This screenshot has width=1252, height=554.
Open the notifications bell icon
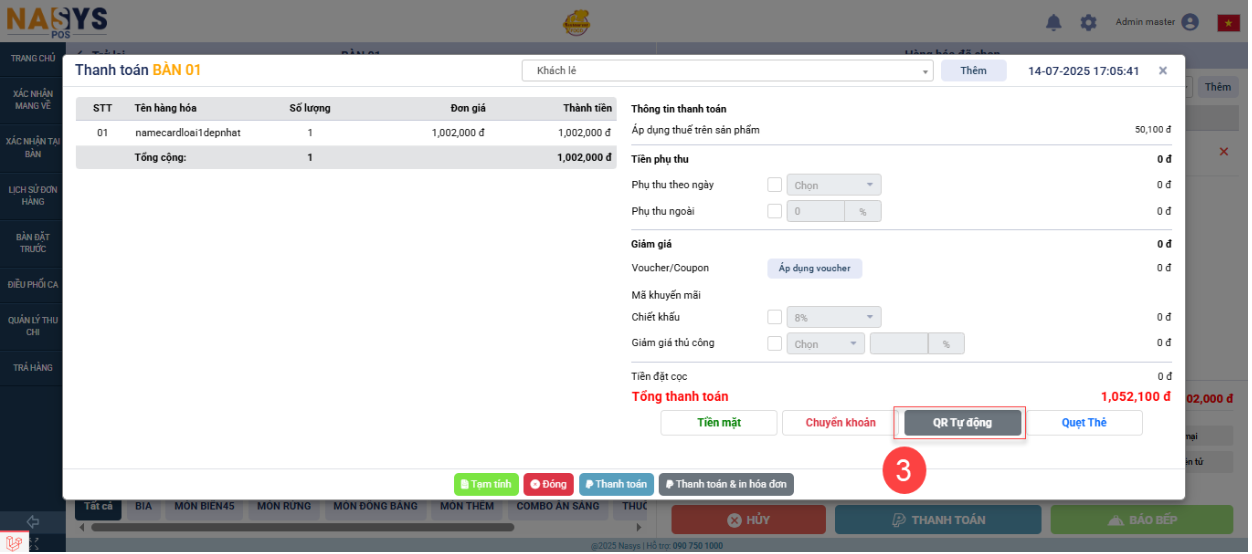pyautogui.click(x=1054, y=22)
